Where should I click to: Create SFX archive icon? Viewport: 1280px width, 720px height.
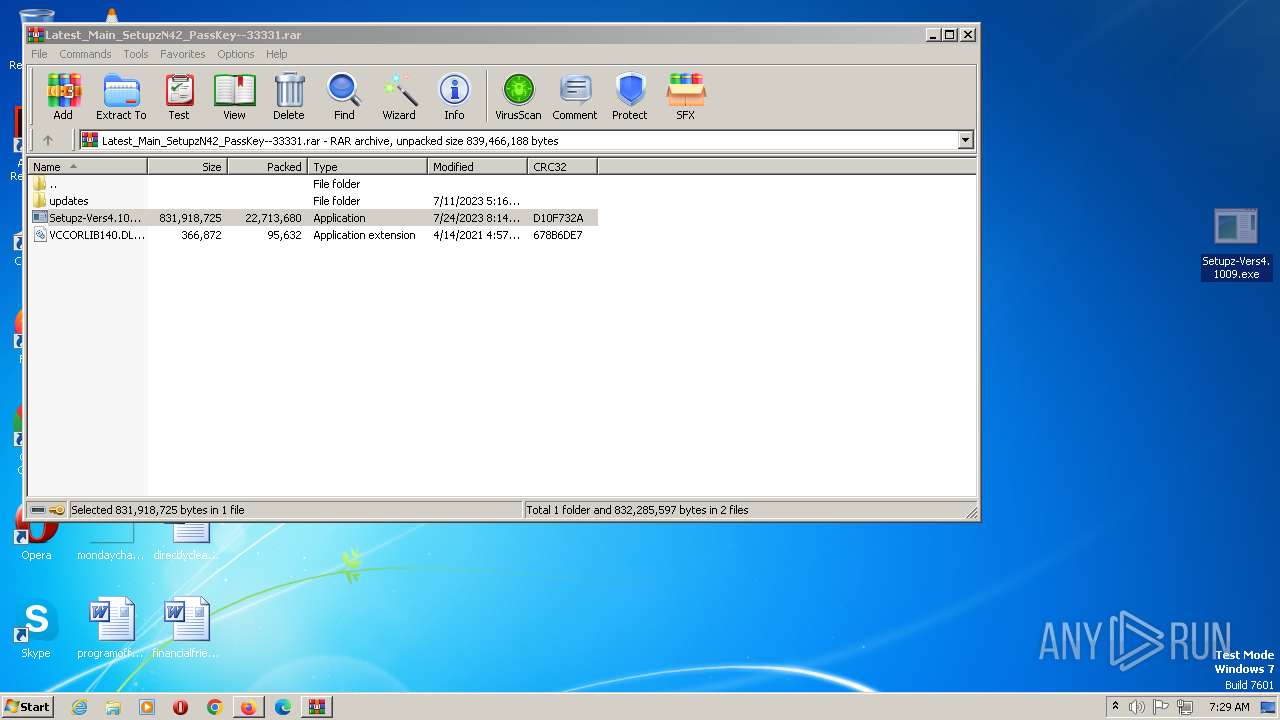[685, 97]
